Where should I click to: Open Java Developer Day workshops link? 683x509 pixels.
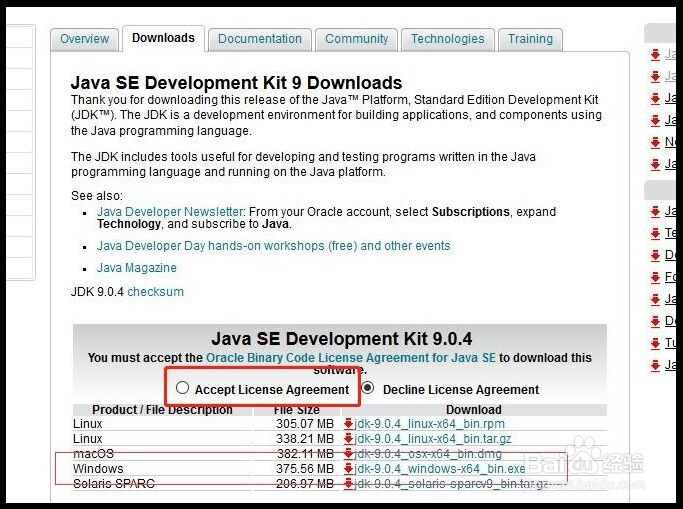coord(274,246)
